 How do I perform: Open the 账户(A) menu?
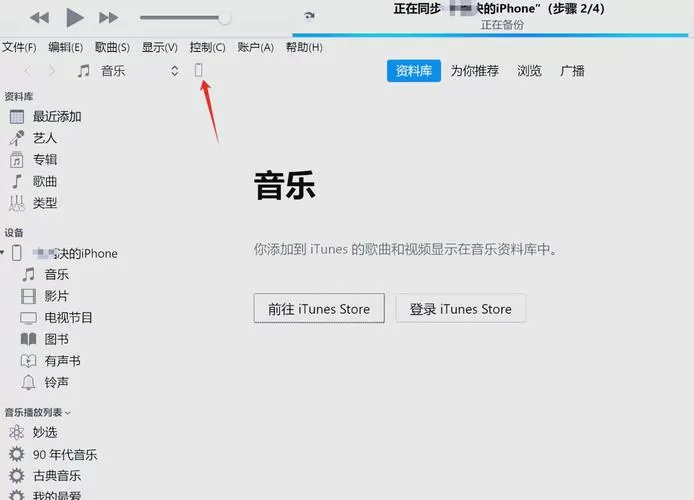[255, 47]
